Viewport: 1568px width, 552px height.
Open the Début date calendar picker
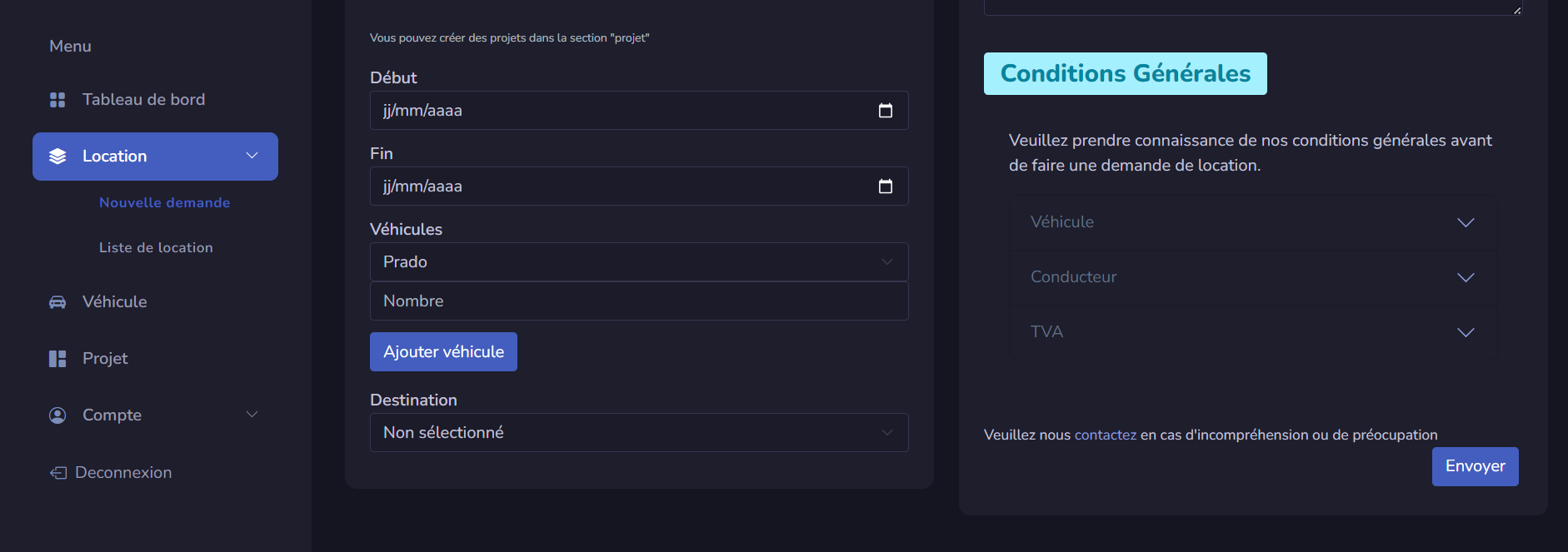(x=886, y=111)
